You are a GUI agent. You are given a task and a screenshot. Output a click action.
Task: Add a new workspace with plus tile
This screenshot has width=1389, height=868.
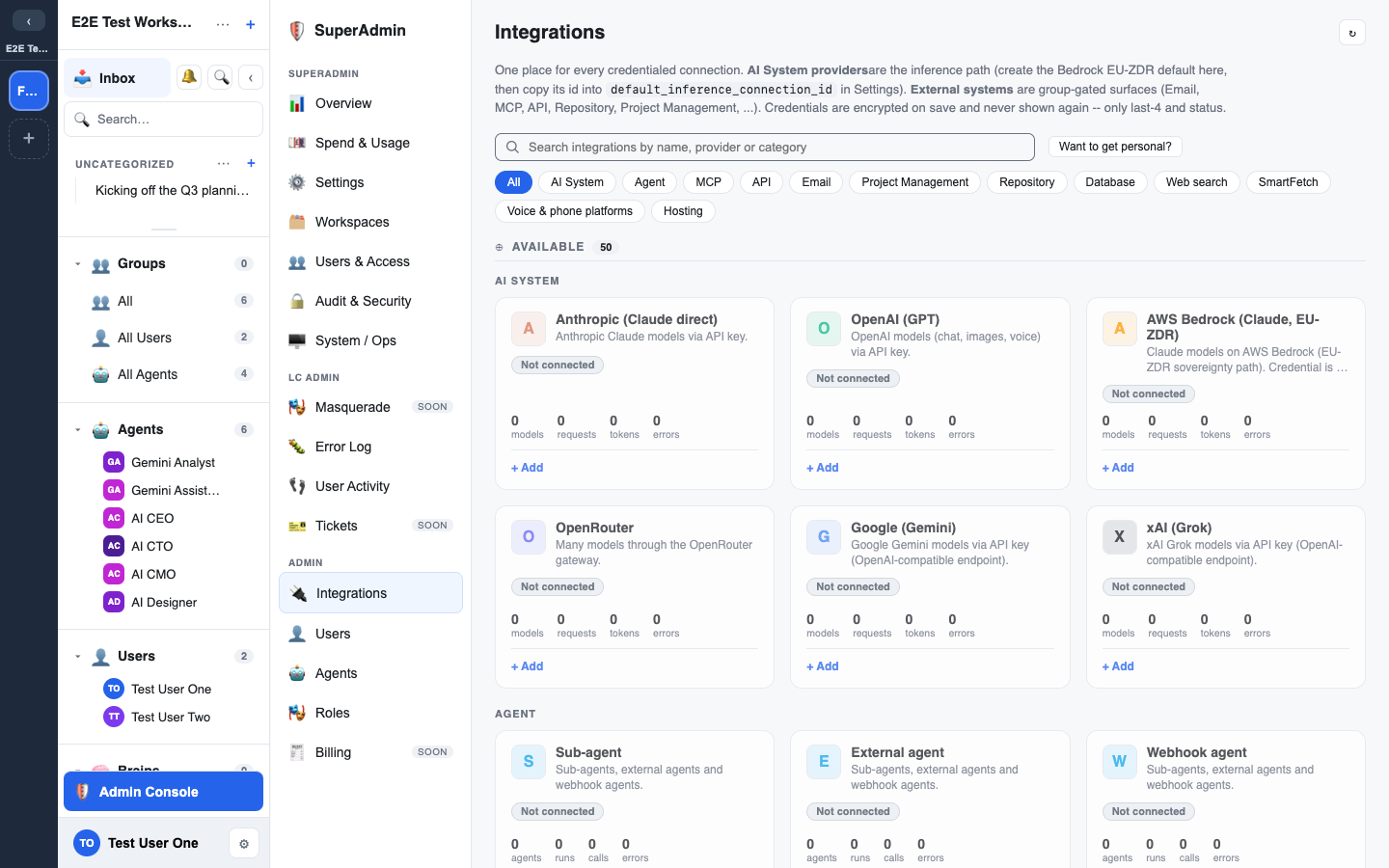(x=29, y=139)
